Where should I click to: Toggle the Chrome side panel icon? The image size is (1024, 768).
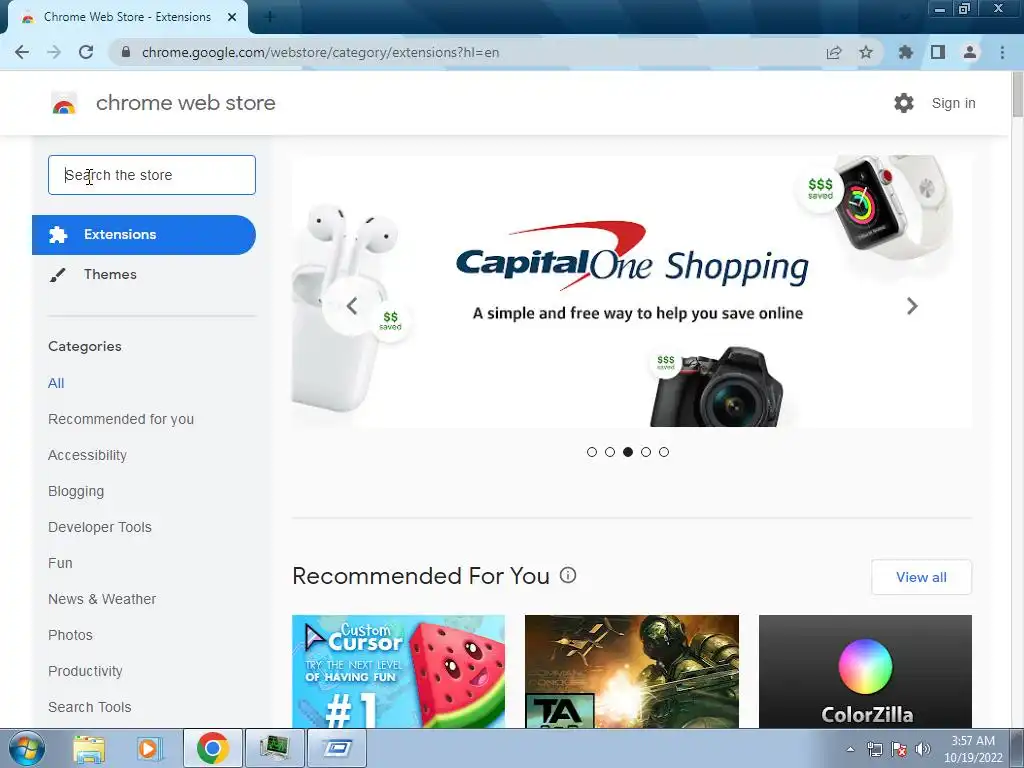pyautogui.click(x=938, y=52)
